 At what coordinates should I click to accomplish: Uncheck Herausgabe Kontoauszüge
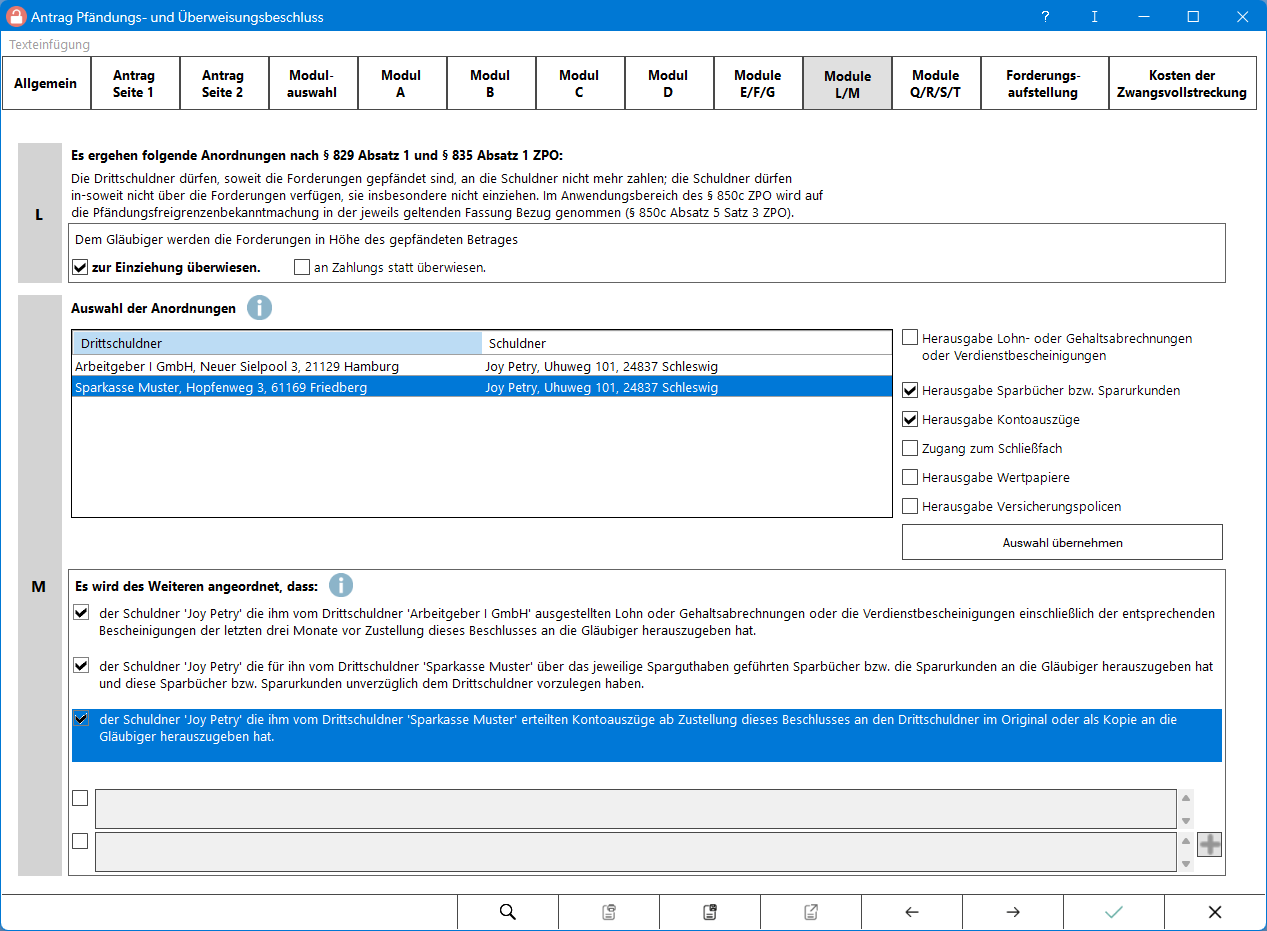pyautogui.click(x=910, y=419)
